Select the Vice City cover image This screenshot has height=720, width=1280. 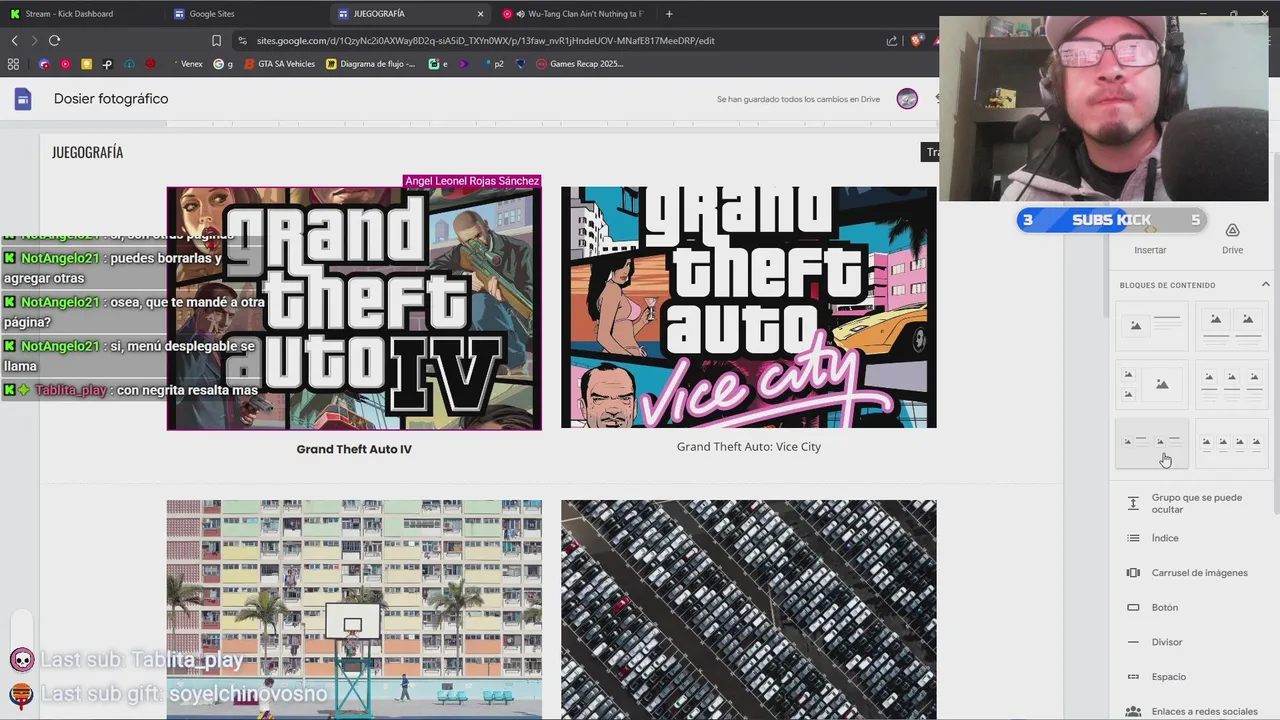(749, 307)
